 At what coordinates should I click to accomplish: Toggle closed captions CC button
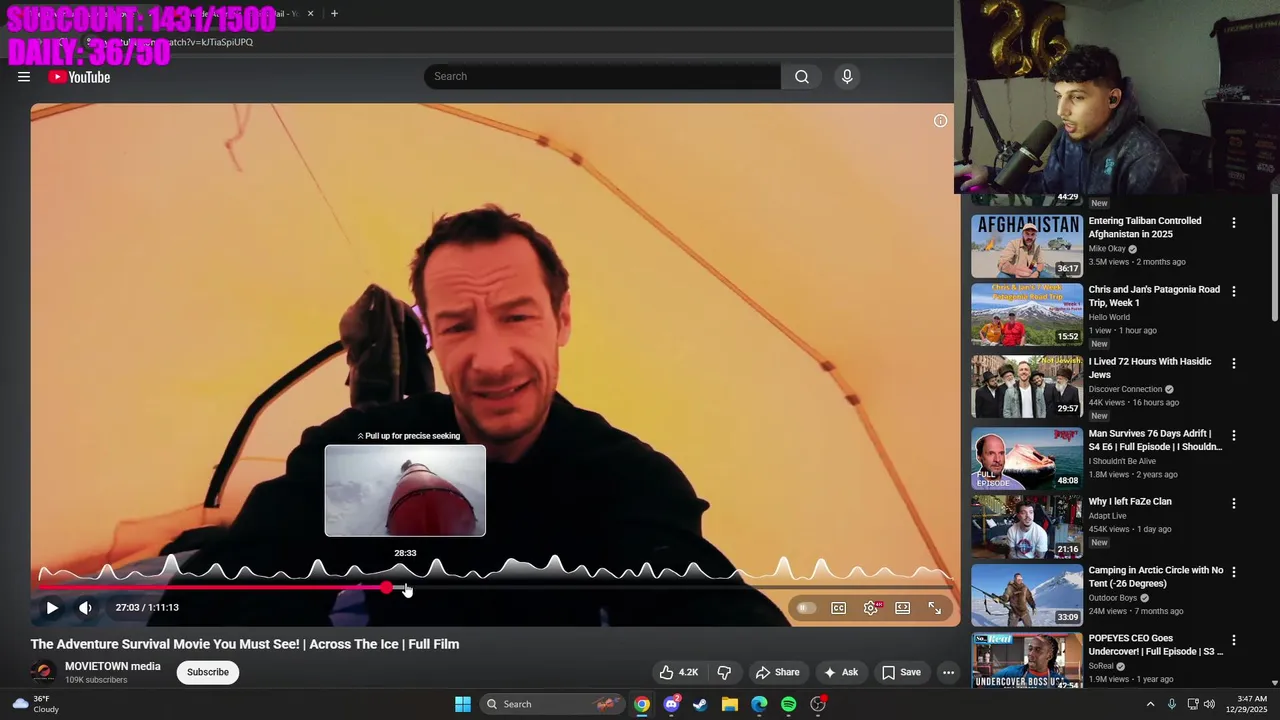pos(839,608)
